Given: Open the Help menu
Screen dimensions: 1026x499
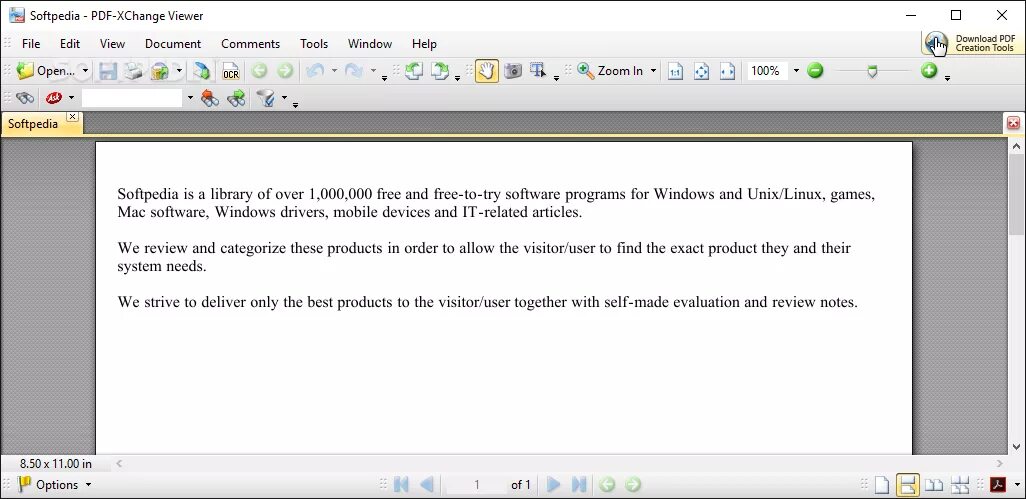Looking at the screenshot, I should click(x=424, y=44).
